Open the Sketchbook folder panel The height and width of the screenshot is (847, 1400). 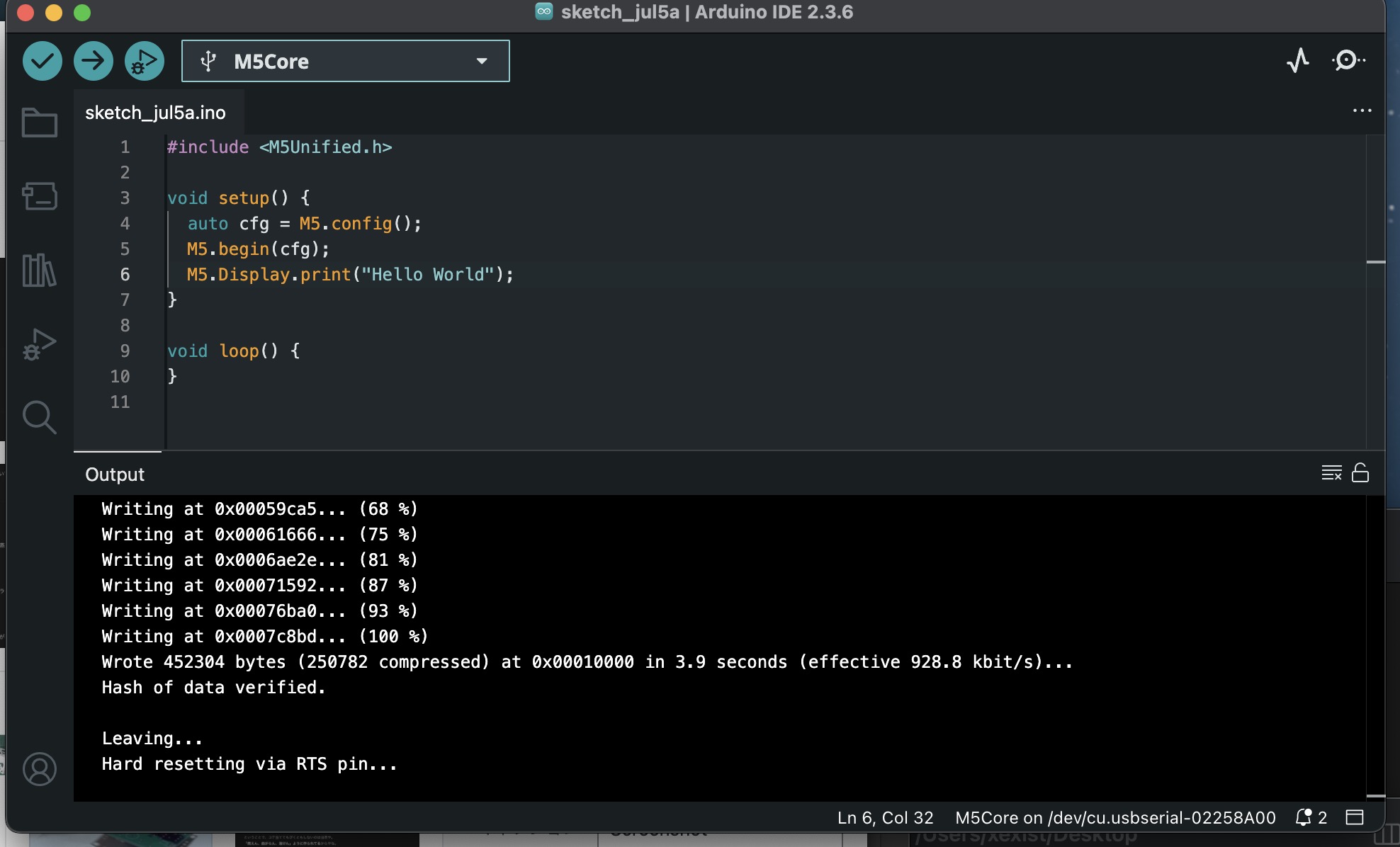[x=40, y=123]
